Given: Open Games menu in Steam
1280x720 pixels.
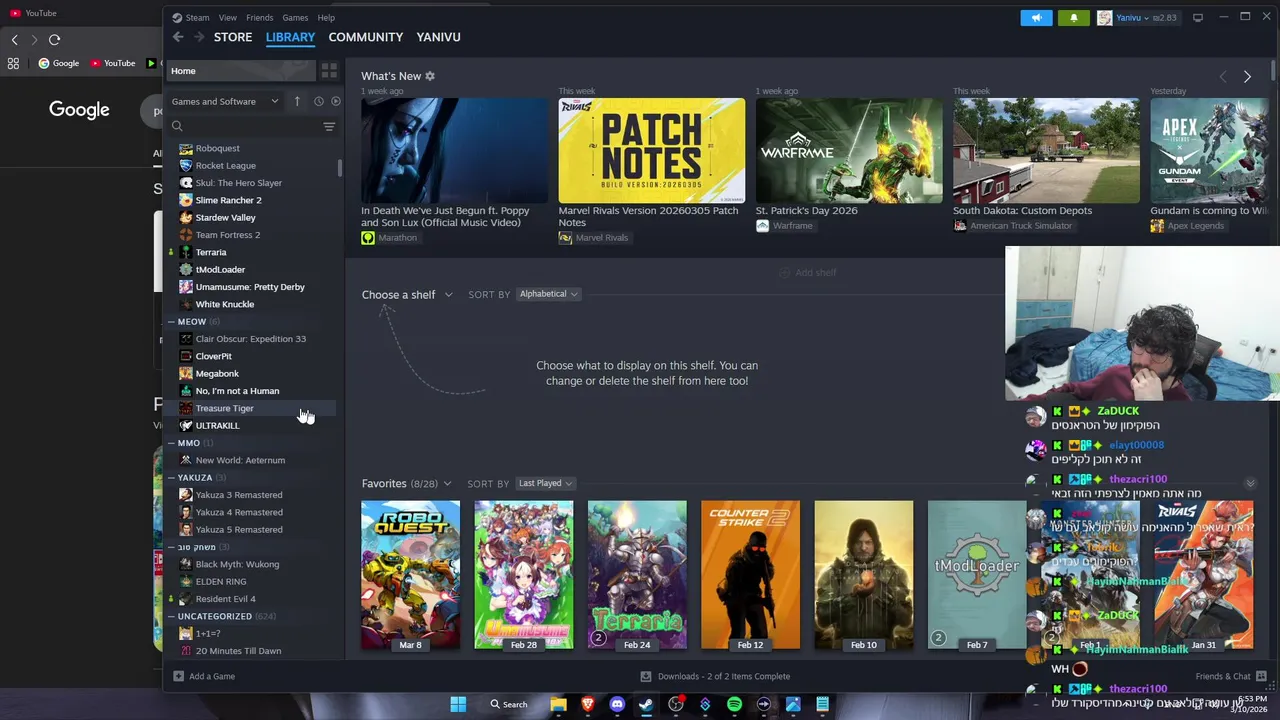Looking at the screenshot, I should point(295,18).
